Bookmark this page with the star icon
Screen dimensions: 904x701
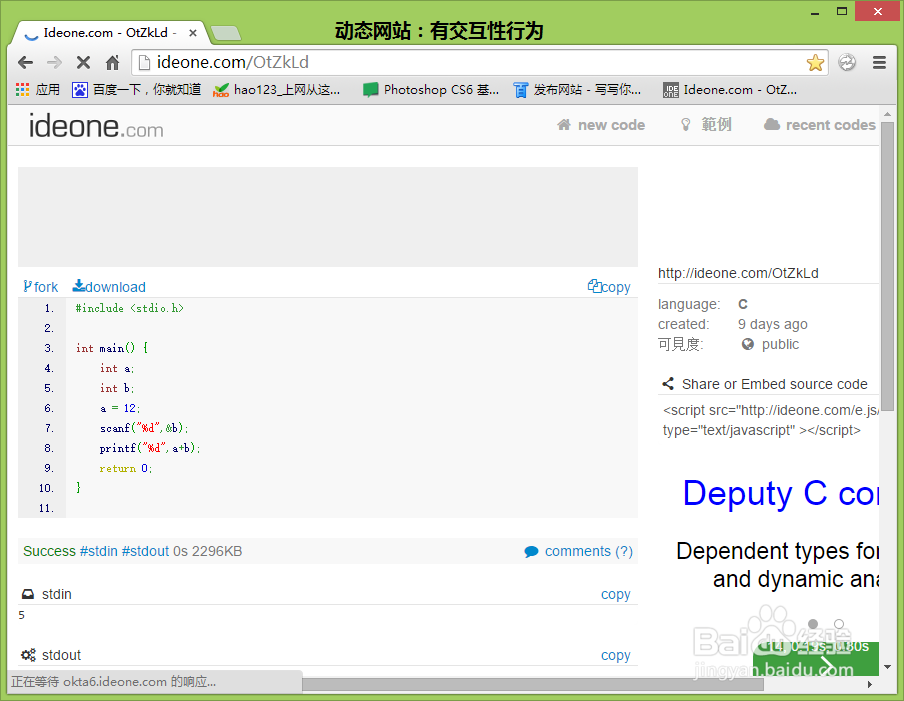coord(815,62)
